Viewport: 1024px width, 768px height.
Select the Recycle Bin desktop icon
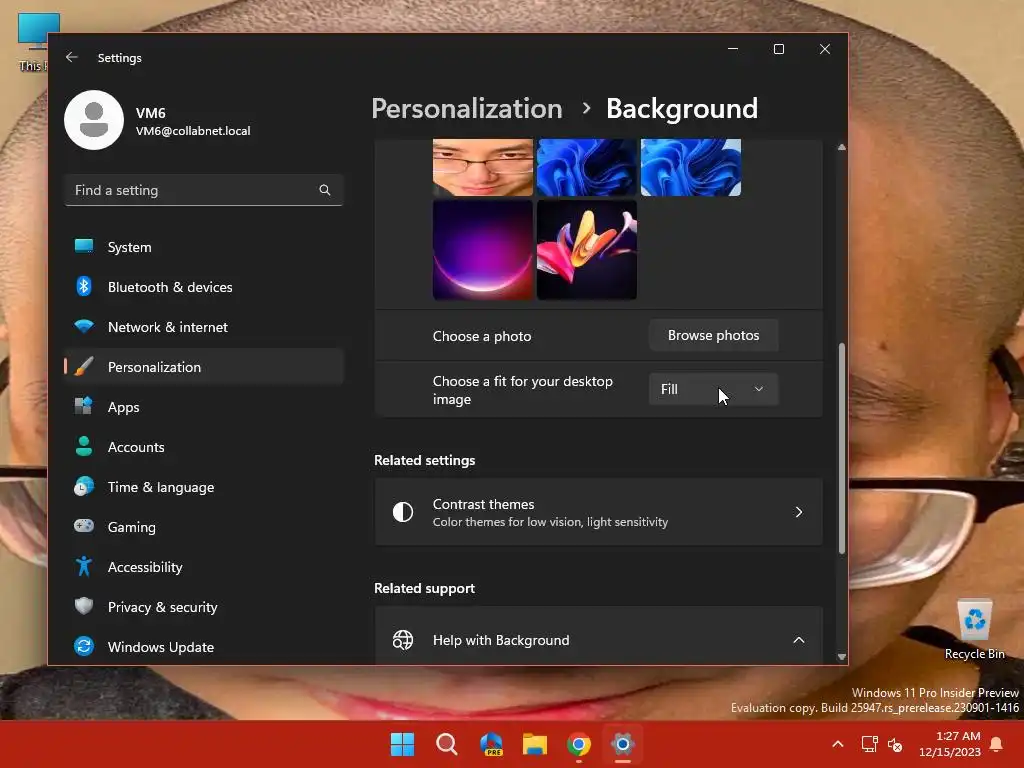coord(974,630)
